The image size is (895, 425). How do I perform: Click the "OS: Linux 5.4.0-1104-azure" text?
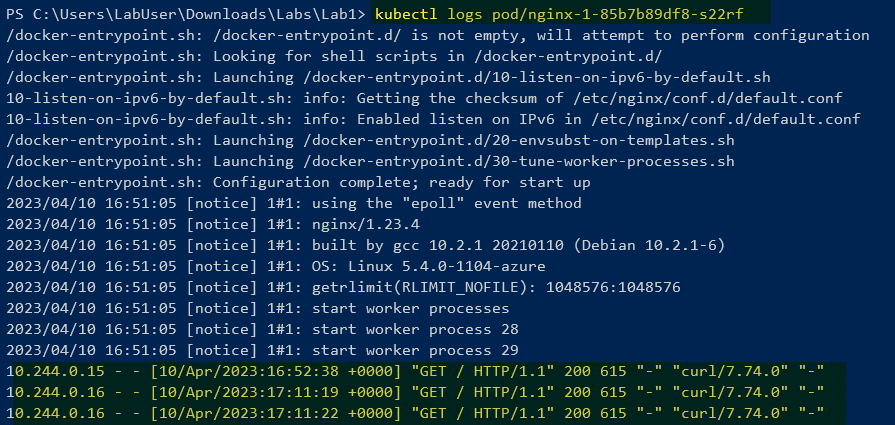(429, 266)
